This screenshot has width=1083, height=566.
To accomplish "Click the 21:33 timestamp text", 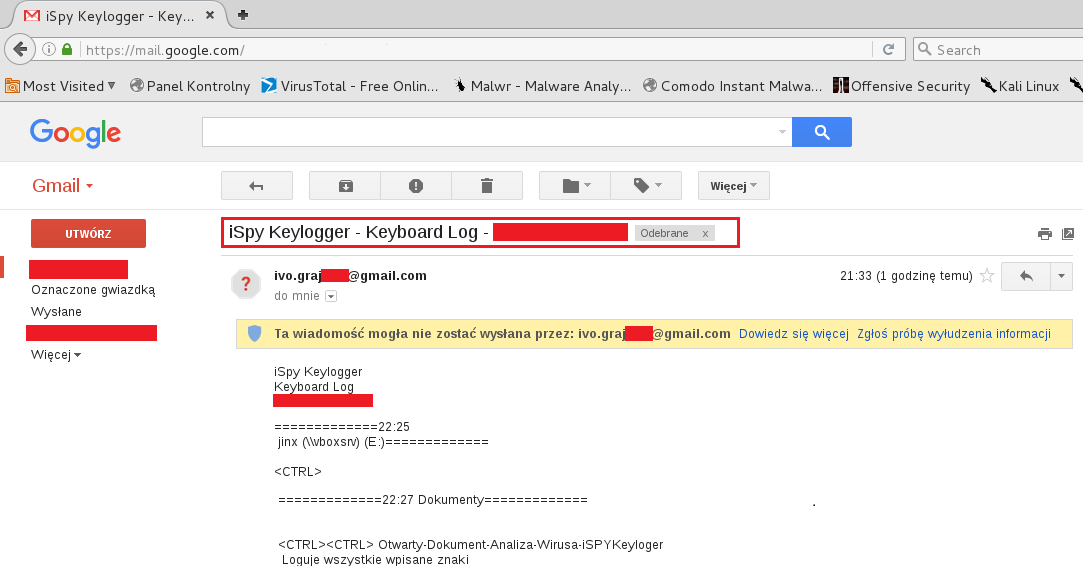I will coord(906,276).
